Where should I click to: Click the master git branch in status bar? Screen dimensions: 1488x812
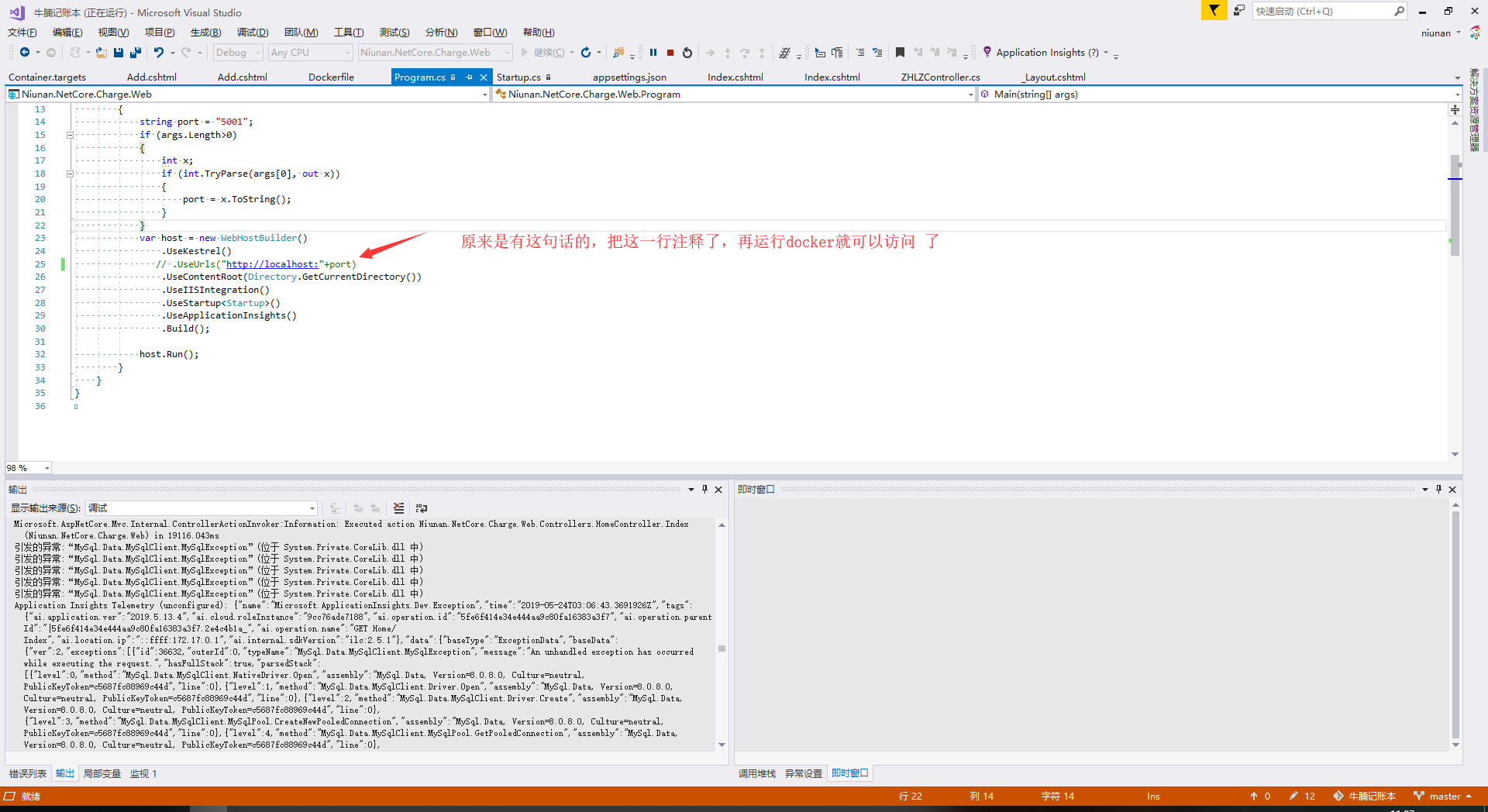click(1444, 797)
